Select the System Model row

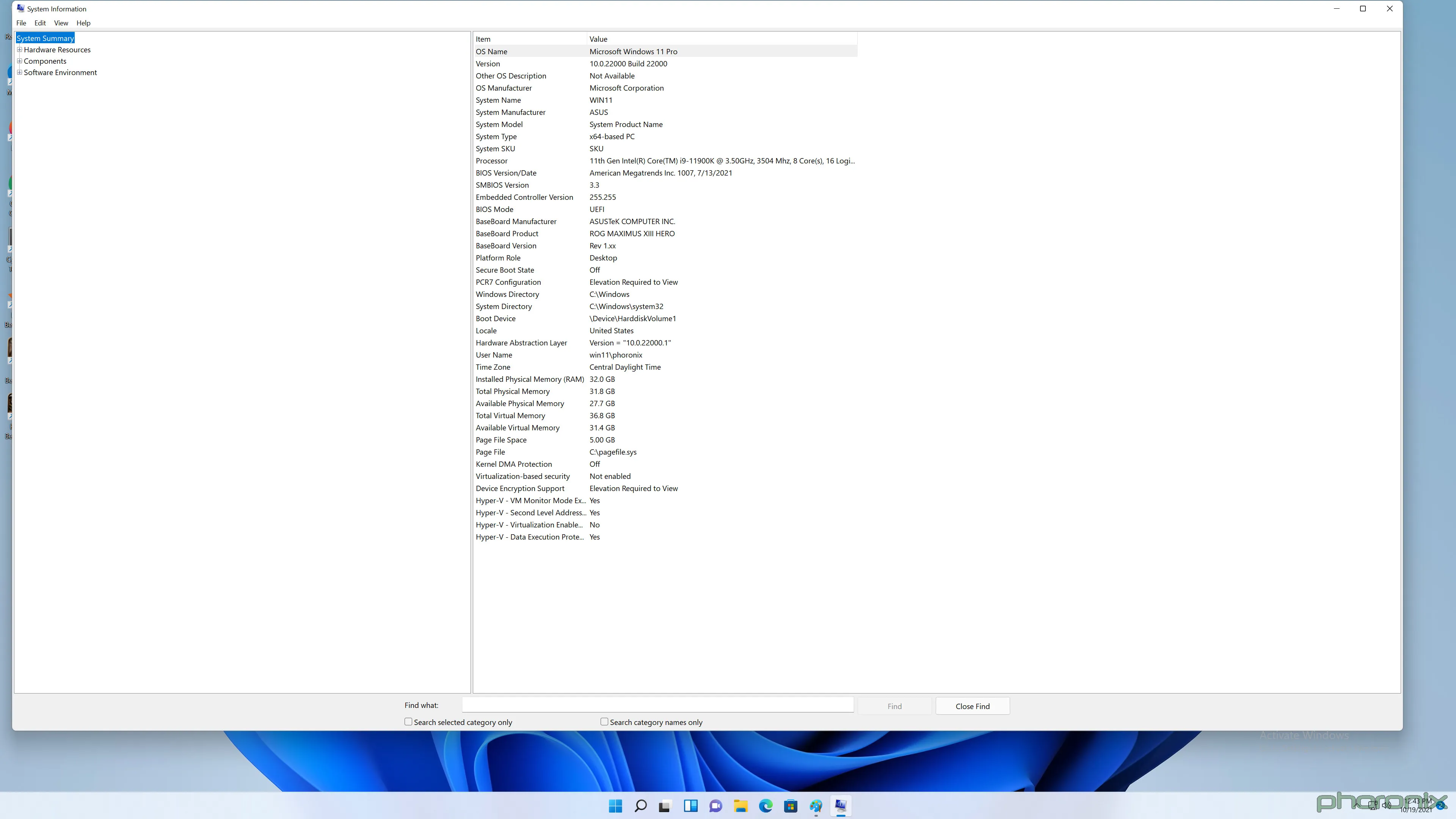tap(665, 124)
